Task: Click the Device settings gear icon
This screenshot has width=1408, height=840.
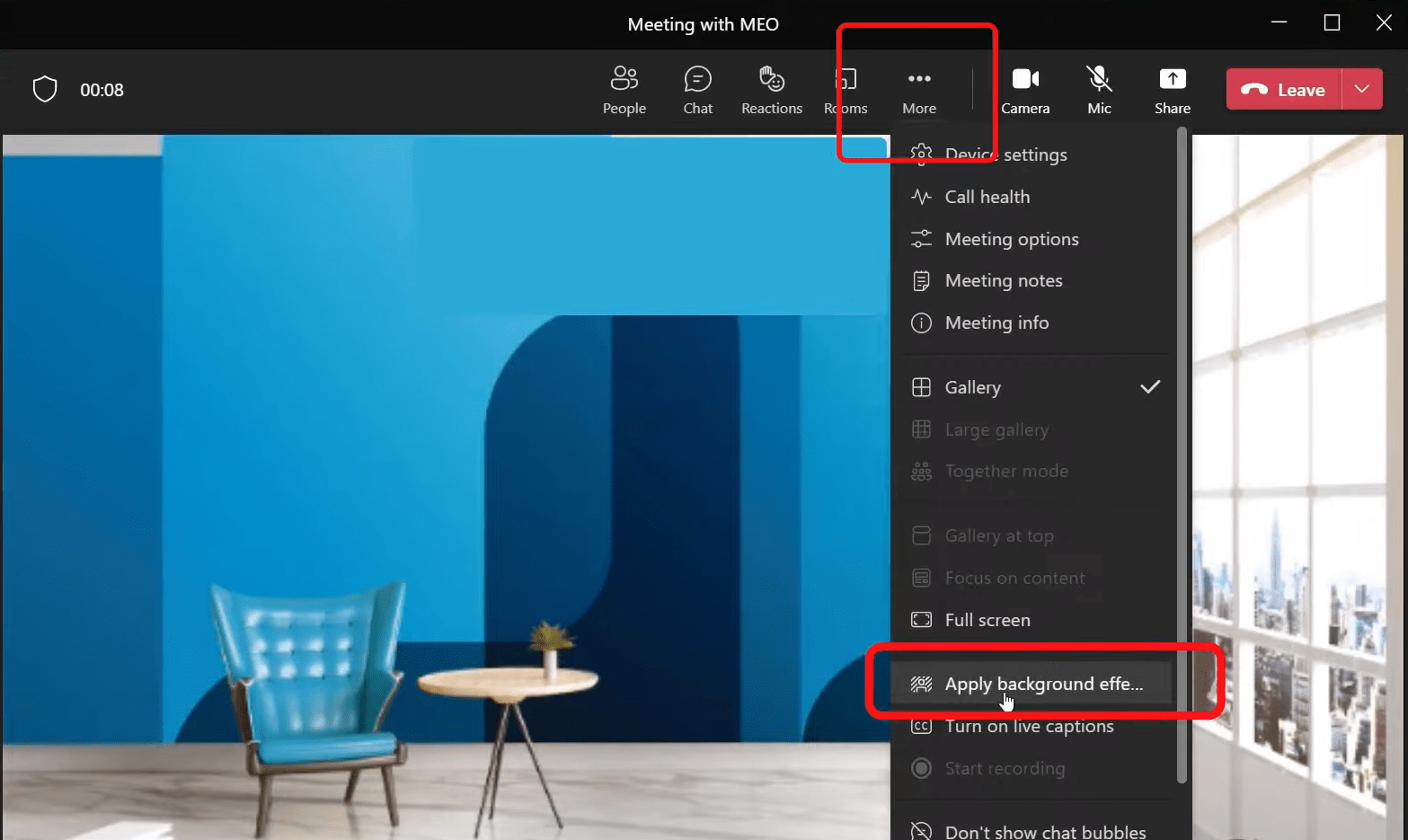Action: point(921,155)
